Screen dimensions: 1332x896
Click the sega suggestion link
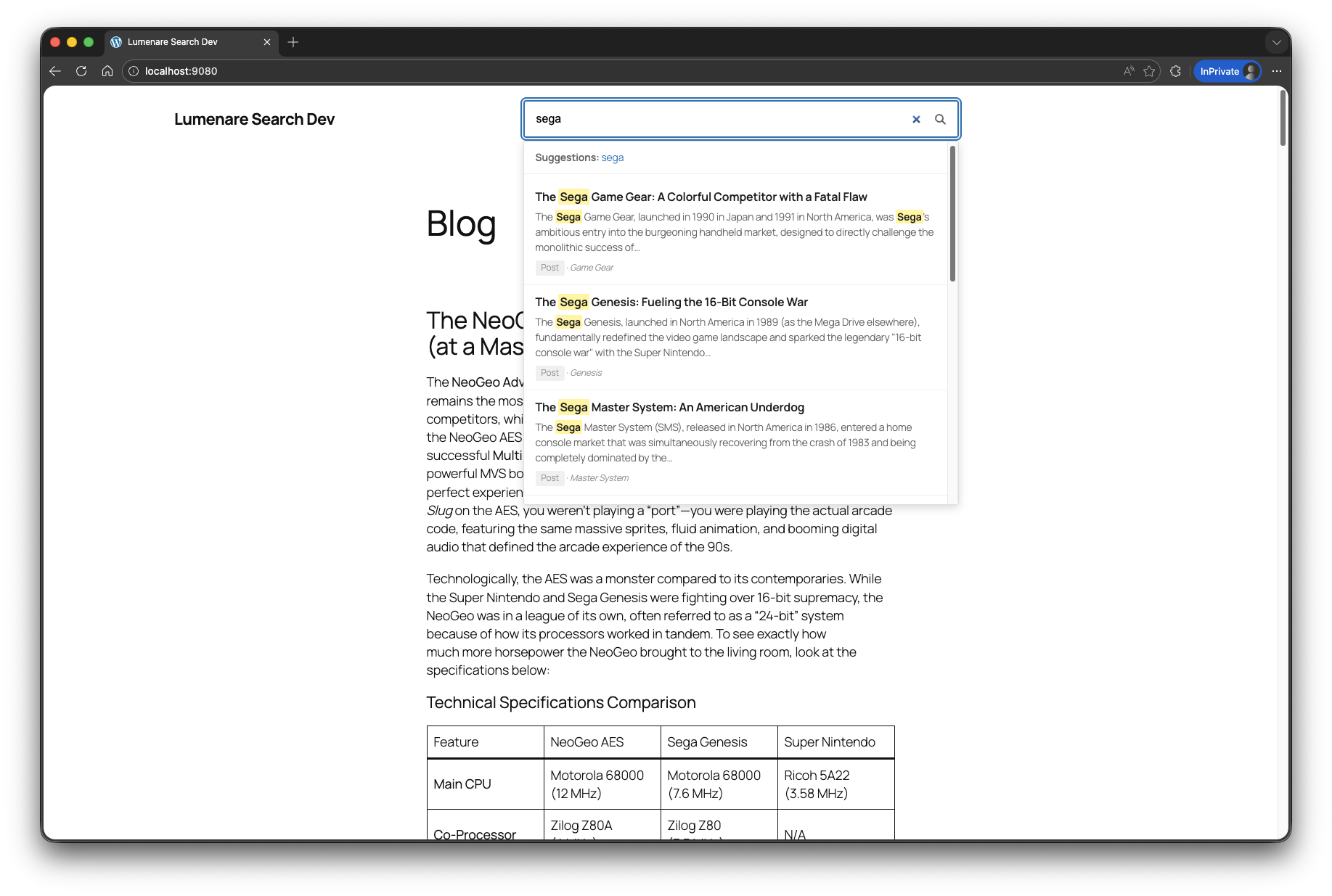pyautogui.click(x=612, y=157)
